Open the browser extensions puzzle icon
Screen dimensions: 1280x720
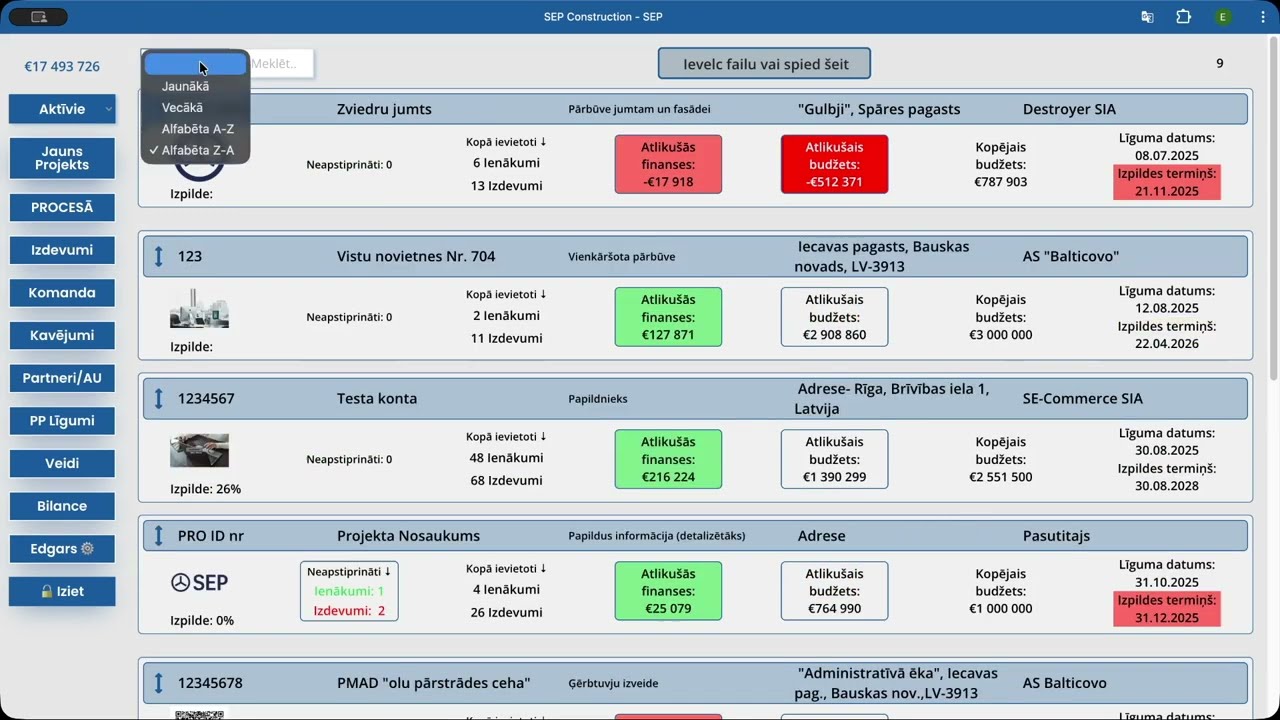click(1184, 17)
